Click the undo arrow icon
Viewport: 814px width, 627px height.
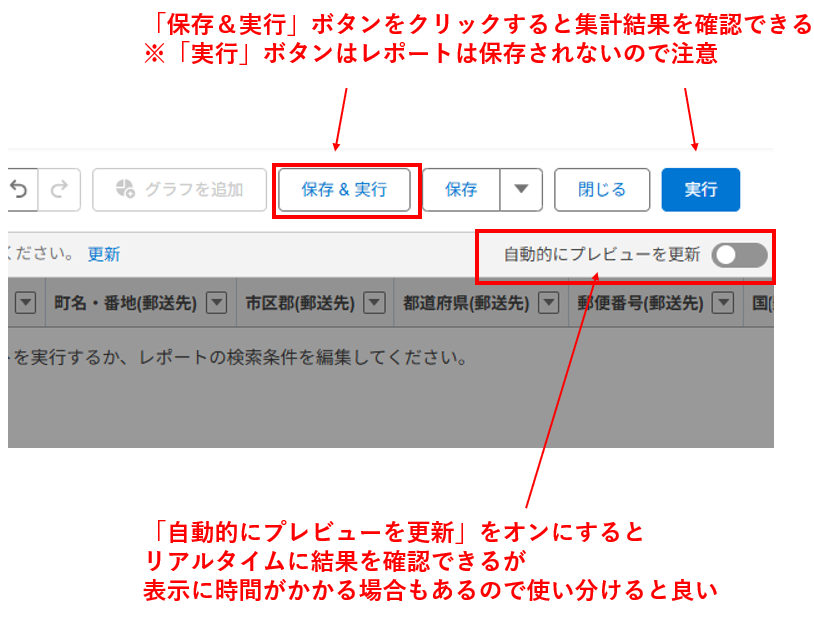click(x=20, y=189)
